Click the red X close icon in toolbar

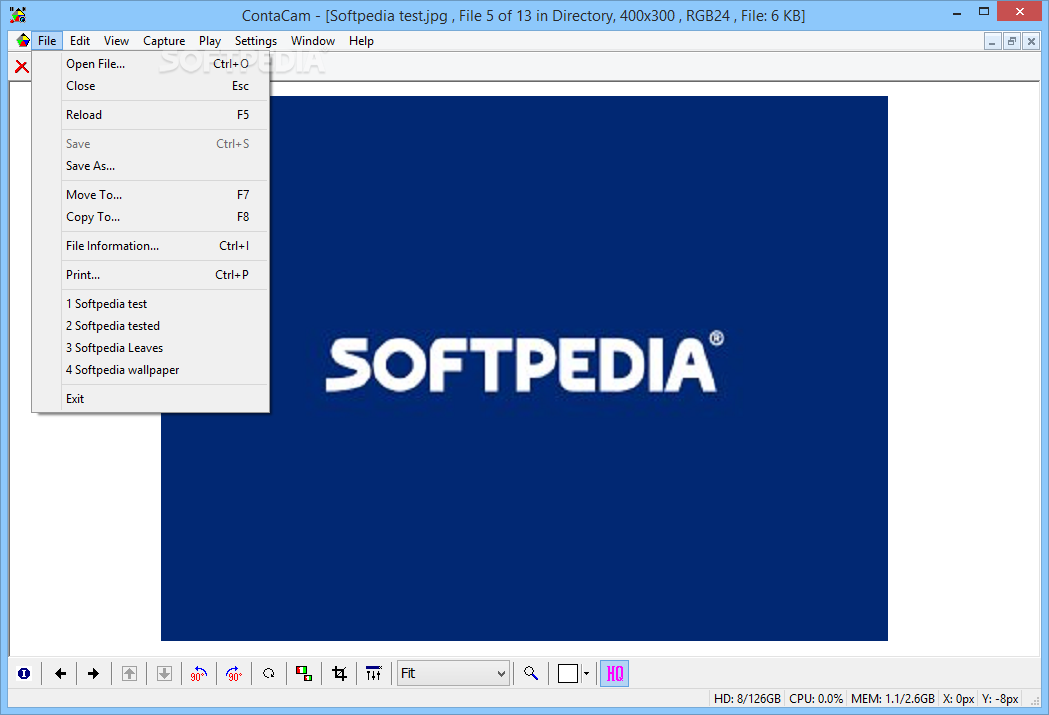pos(21,67)
